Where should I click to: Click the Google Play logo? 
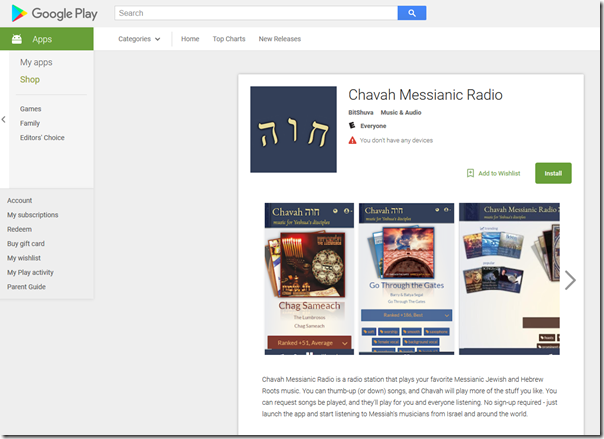pos(54,13)
